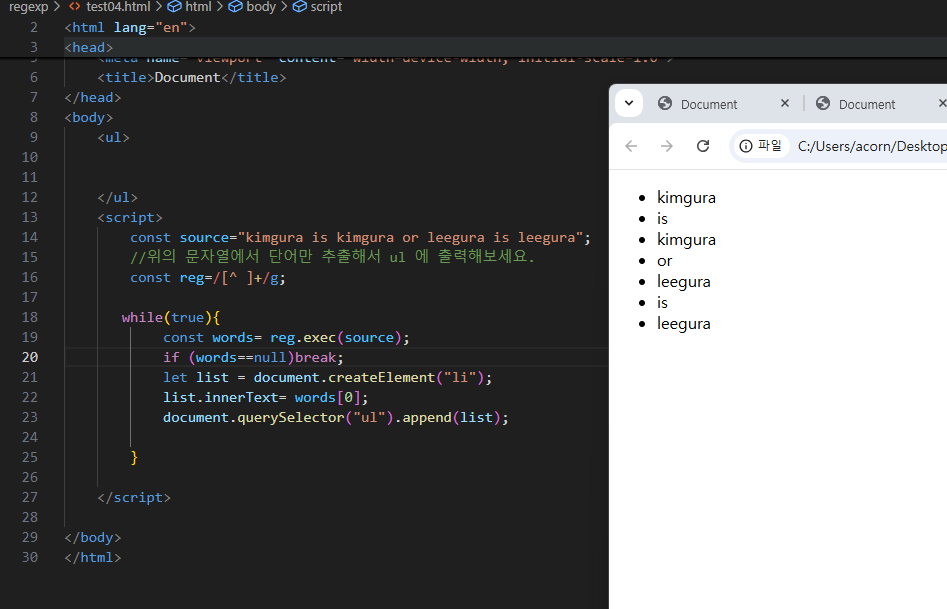947x609 pixels.
Task: Click the <title>Document</title> line
Action: (191, 77)
